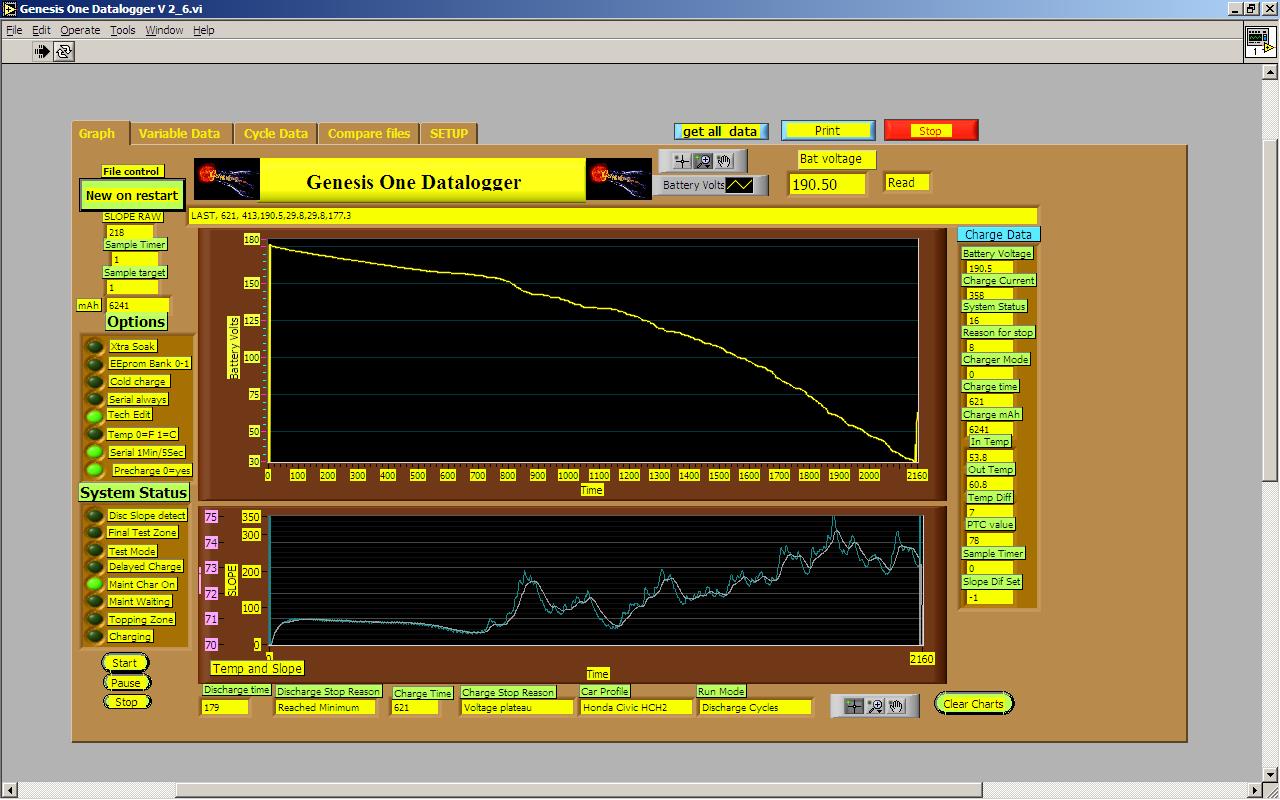Select the lower chart pan hand tool
Screen dimensions: 1280x800
(897, 706)
